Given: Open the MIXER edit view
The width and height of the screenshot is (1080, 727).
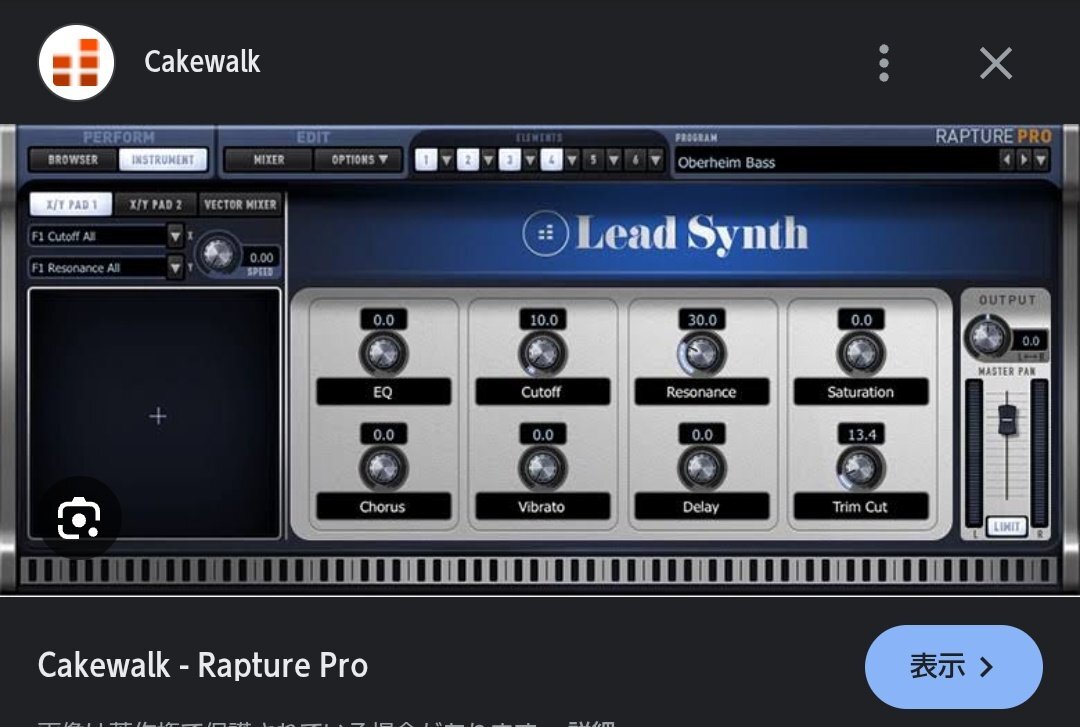Looking at the screenshot, I should [x=269, y=160].
